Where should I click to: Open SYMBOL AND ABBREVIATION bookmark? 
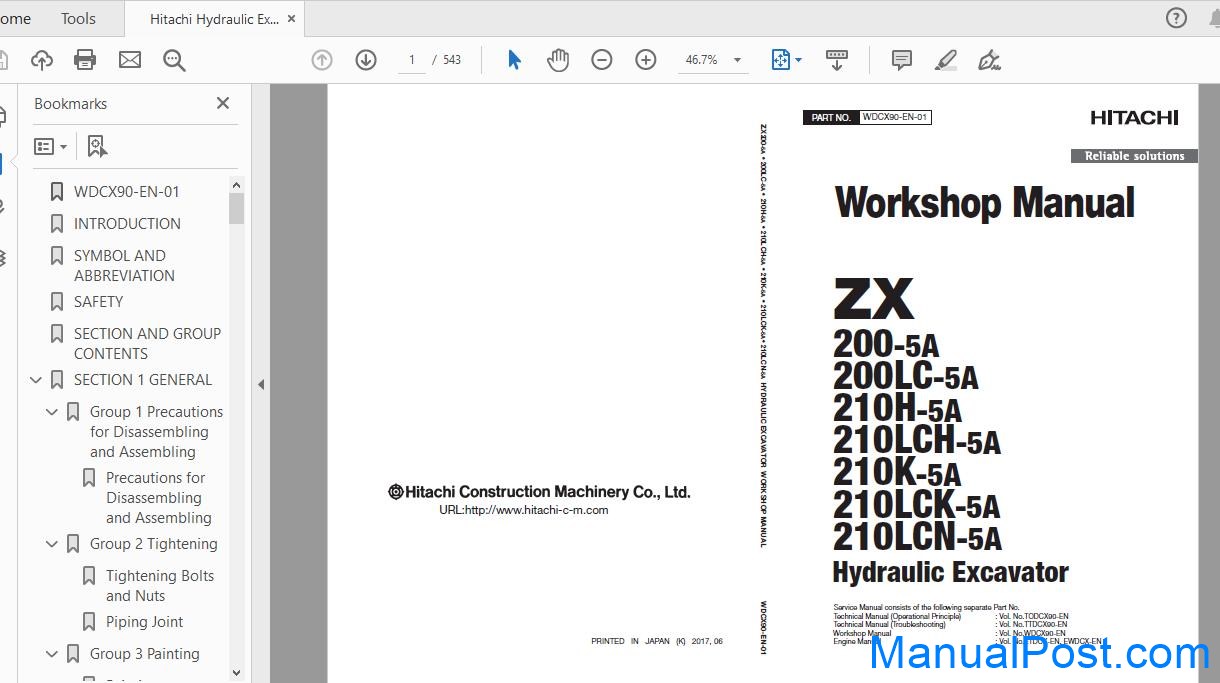pyautogui.click(x=124, y=266)
